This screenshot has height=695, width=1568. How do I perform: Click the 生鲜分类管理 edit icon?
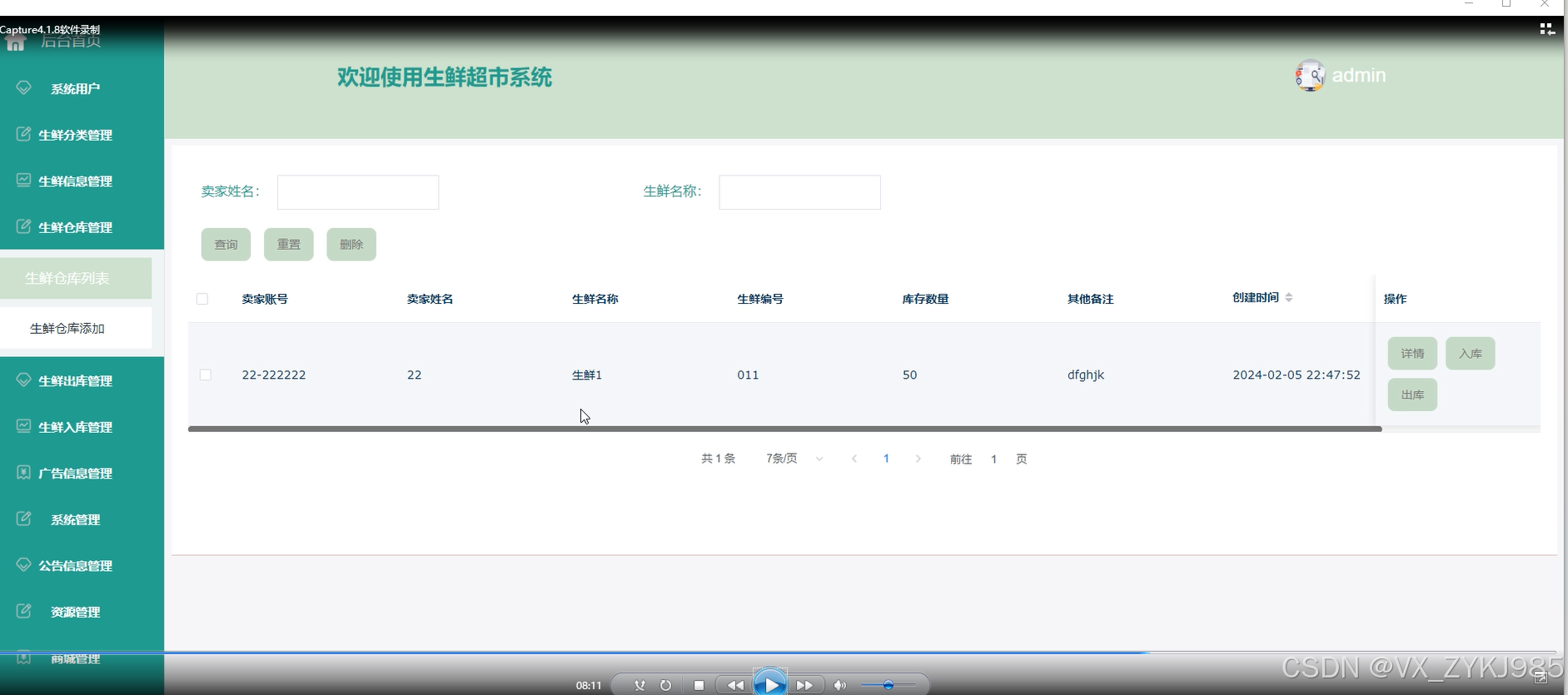tap(23, 134)
